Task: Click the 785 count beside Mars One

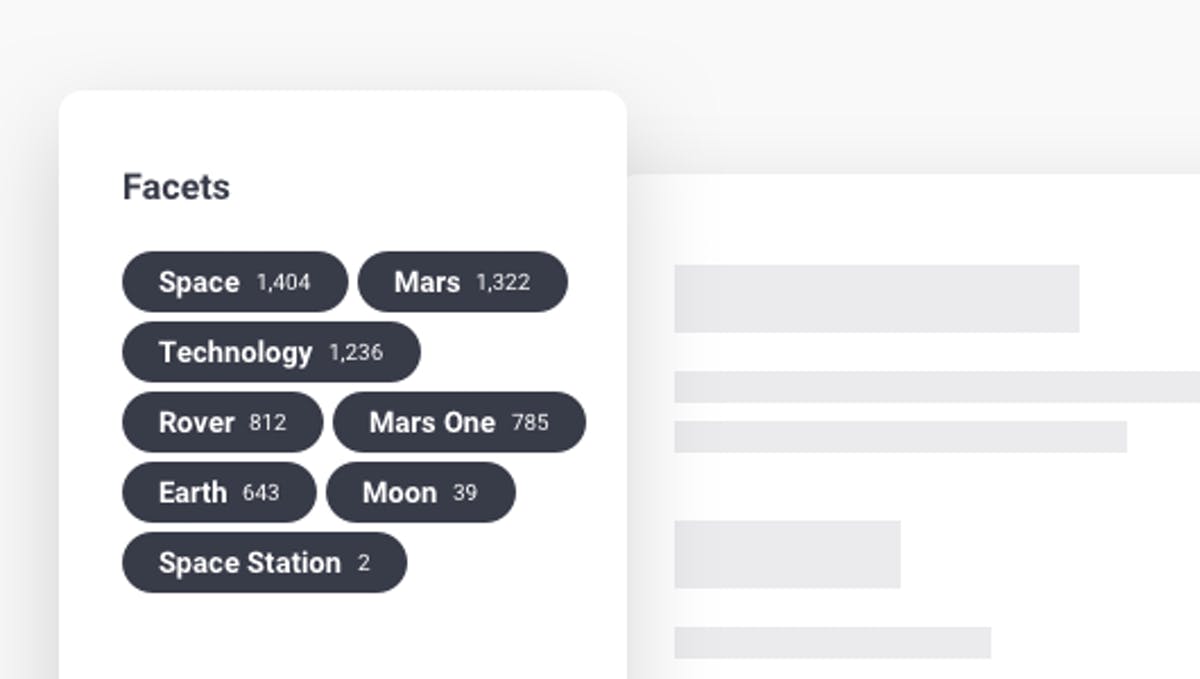Action: pos(530,423)
